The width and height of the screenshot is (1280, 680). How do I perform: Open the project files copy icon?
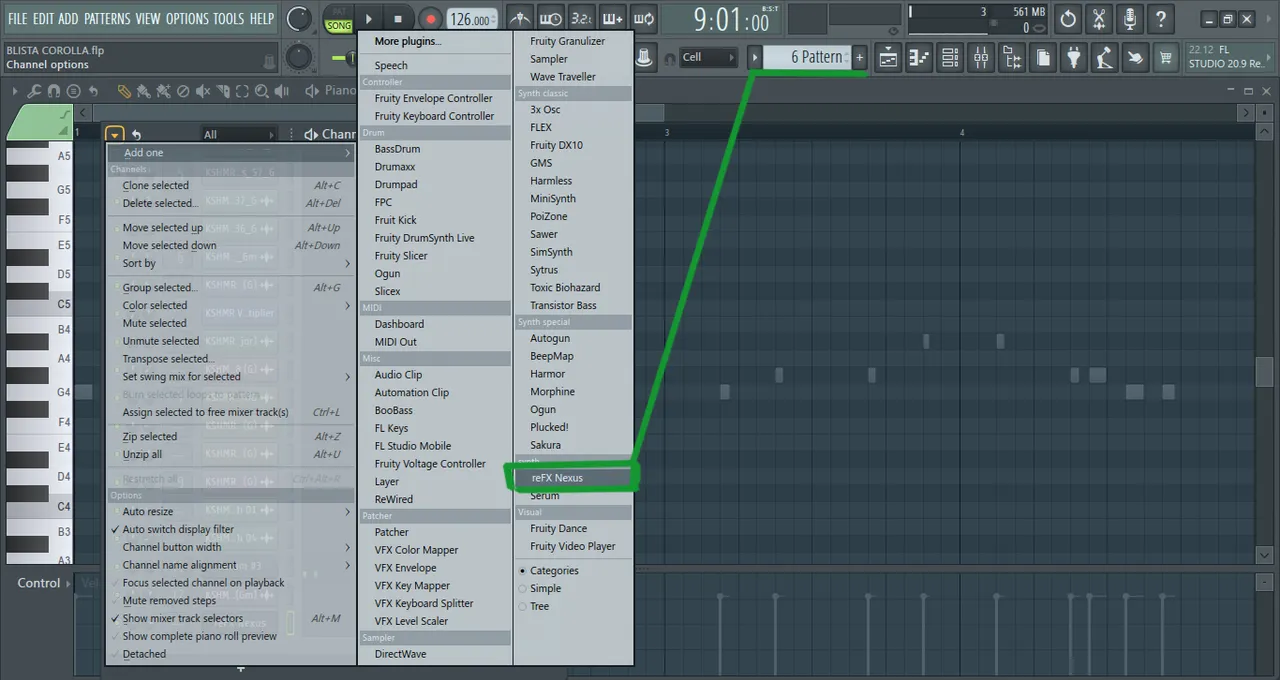coord(1043,58)
